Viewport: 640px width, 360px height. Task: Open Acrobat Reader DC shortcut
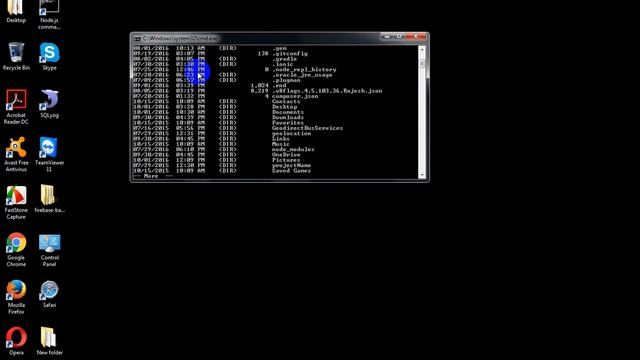[16, 107]
